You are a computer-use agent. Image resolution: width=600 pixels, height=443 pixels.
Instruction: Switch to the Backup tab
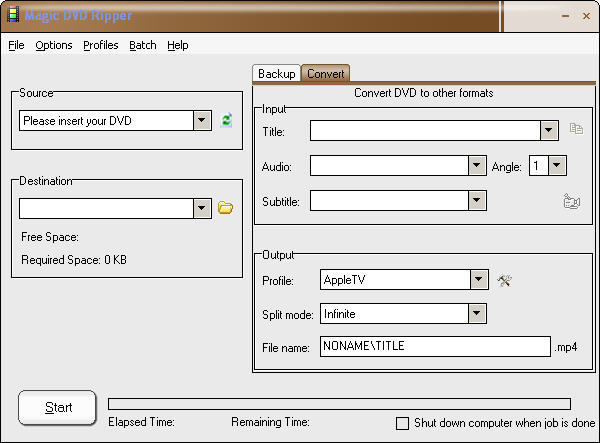[x=277, y=73]
